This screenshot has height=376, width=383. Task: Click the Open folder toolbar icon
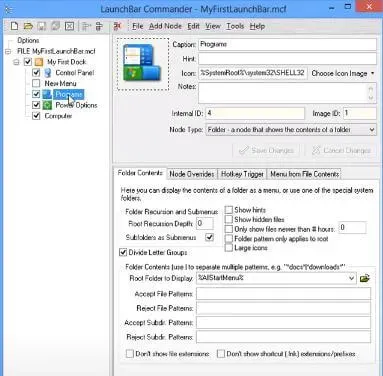[28, 26]
